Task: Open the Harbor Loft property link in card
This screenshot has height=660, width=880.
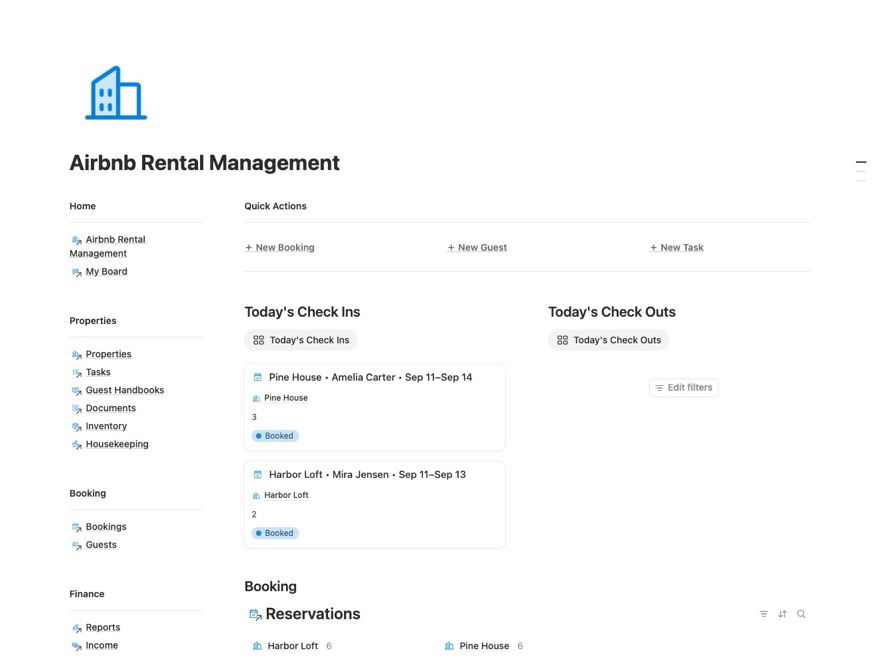Action: [x=281, y=495]
